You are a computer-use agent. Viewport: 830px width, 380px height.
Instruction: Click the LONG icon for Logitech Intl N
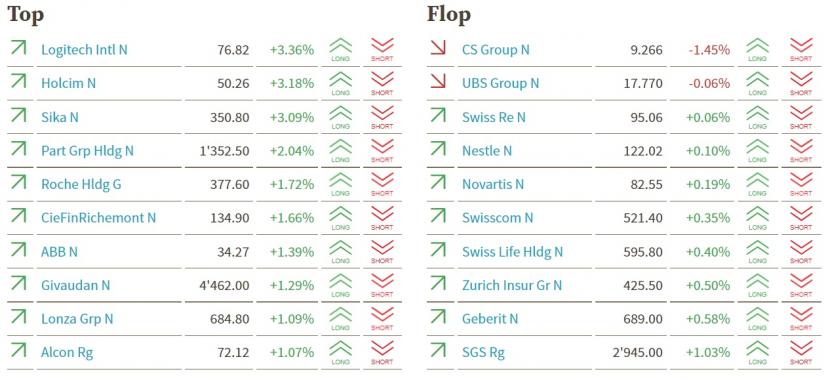(340, 50)
